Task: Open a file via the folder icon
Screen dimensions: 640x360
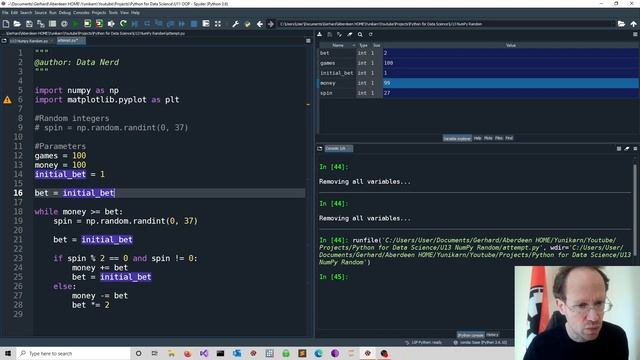Action: click(17, 24)
